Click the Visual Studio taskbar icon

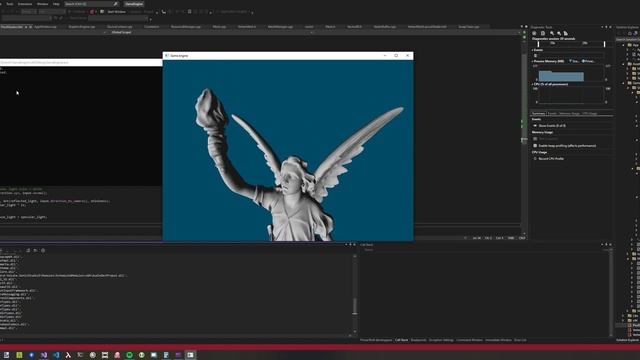(x=44, y=355)
